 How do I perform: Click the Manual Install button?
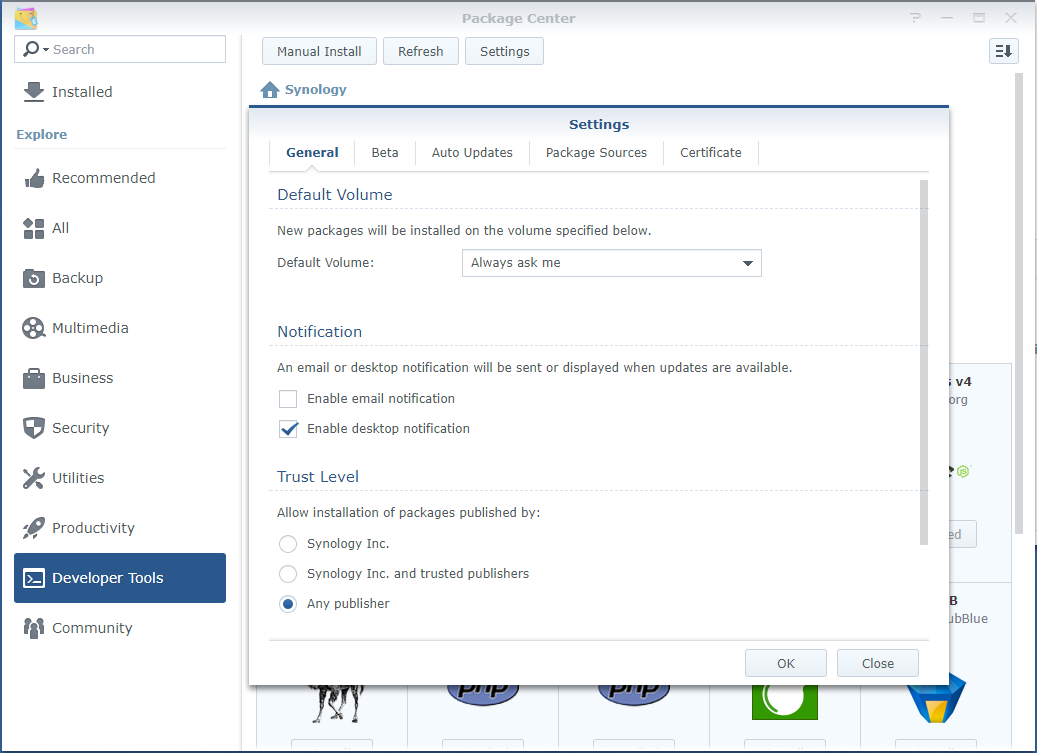(x=319, y=51)
